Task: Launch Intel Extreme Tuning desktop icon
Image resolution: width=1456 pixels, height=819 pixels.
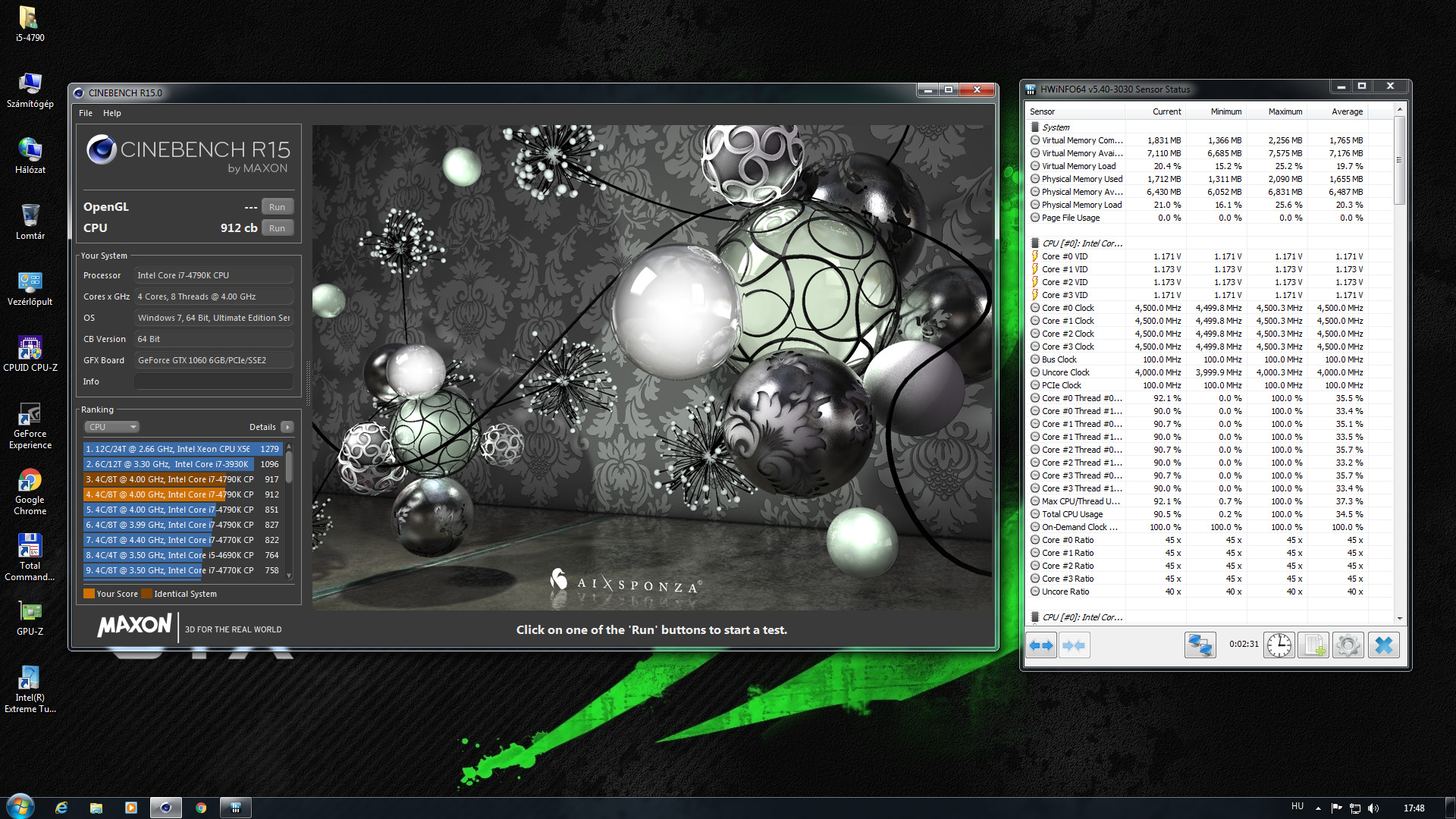Action: click(x=30, y=689)
